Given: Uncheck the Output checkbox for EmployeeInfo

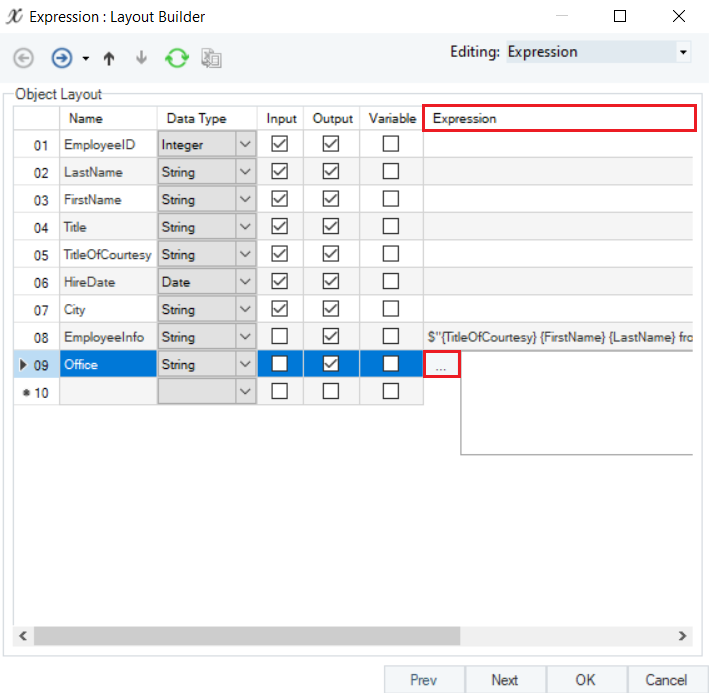Looking at the screenshot, I should point(331,337).
